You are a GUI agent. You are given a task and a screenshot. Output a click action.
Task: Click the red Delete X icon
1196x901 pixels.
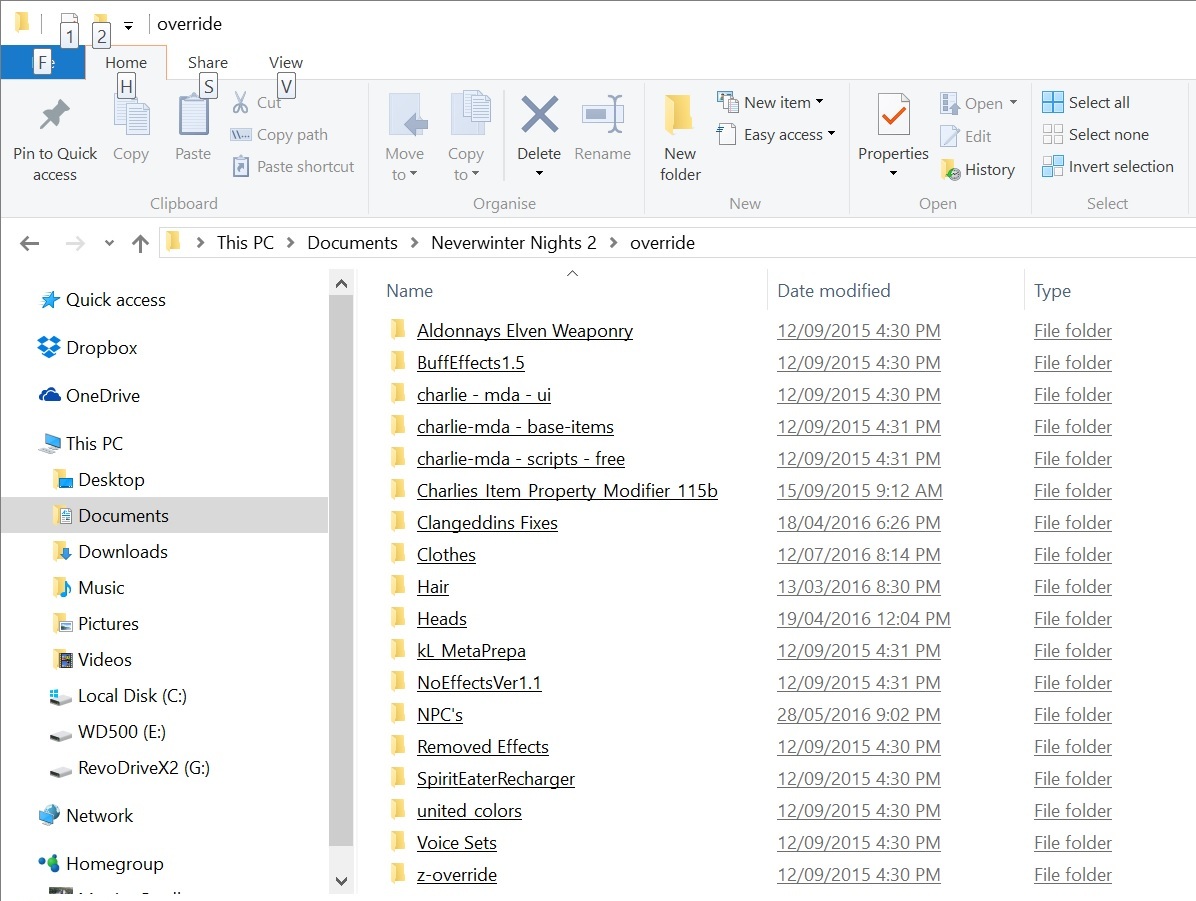pyautogui.click(x=539, y=114)
